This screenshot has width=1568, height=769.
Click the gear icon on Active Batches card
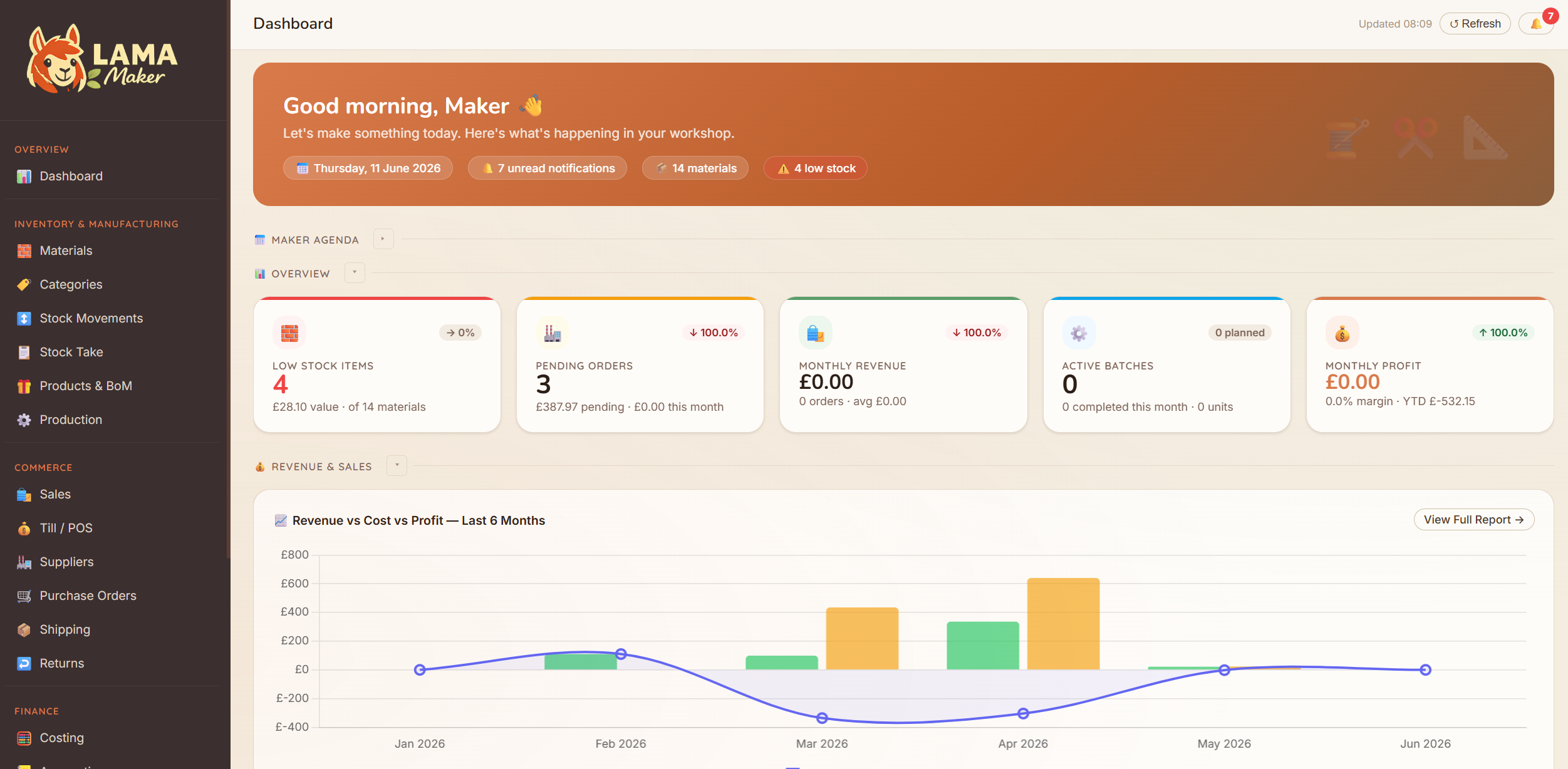point(1079,333)
